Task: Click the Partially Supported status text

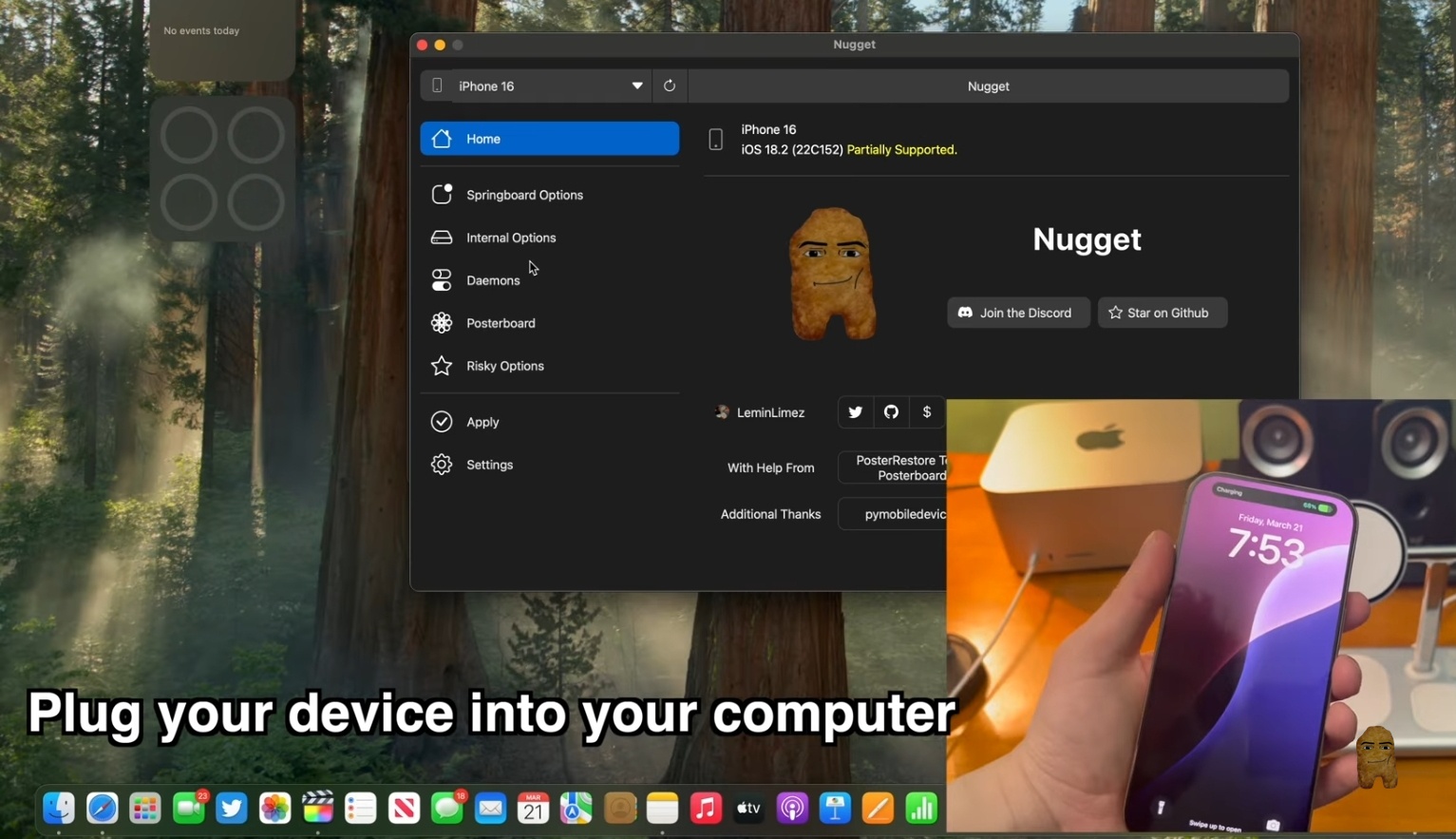Action: (901, 149)
